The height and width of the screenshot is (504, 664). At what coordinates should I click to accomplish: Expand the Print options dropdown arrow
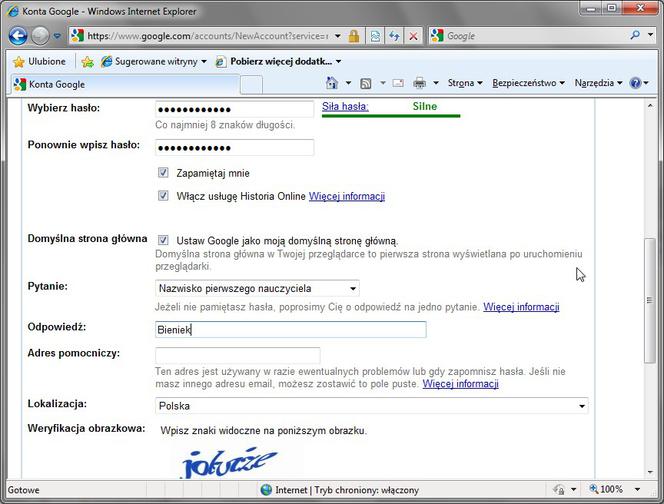coord(436,83)
